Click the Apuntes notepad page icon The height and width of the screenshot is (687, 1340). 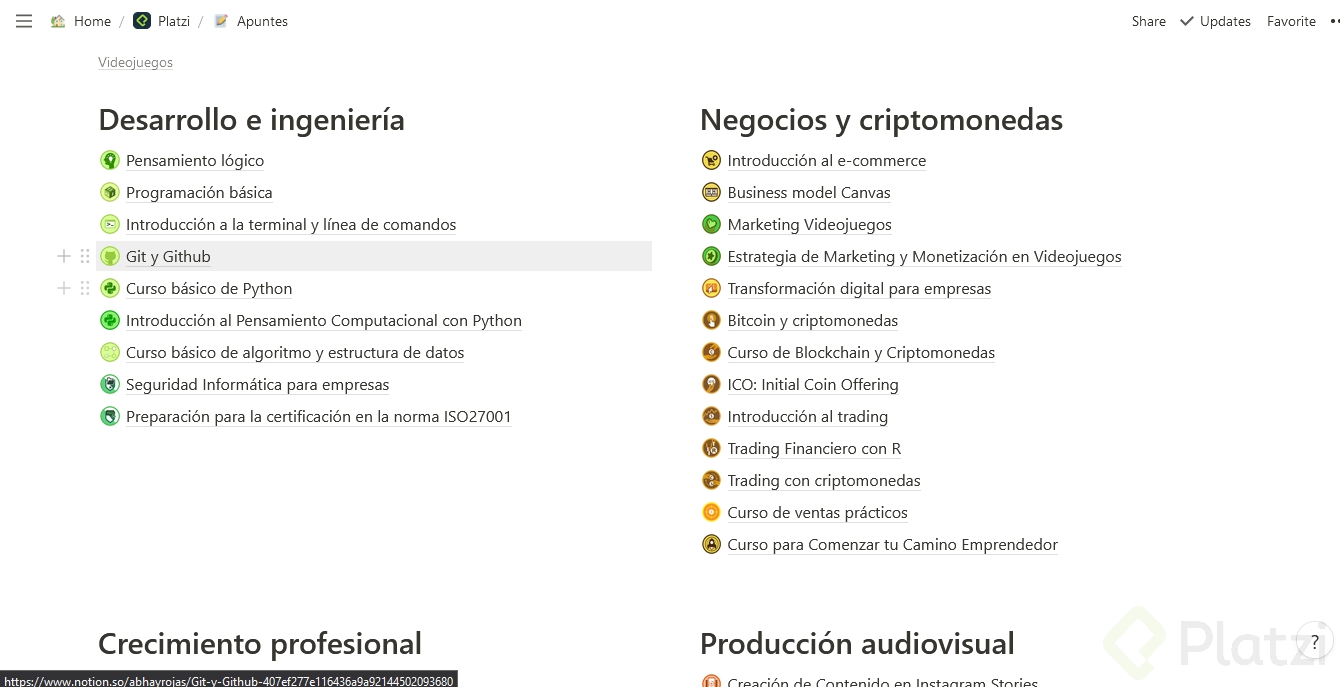pos(221,21)
